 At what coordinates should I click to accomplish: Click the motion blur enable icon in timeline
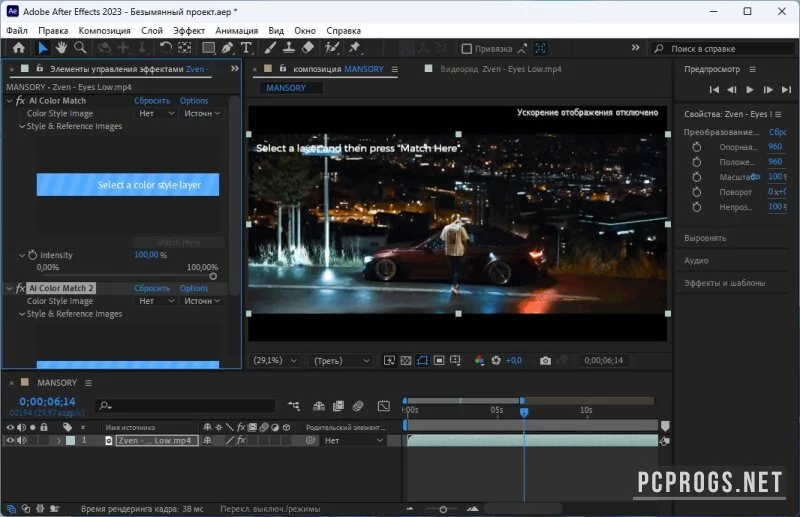pos(358,406)
